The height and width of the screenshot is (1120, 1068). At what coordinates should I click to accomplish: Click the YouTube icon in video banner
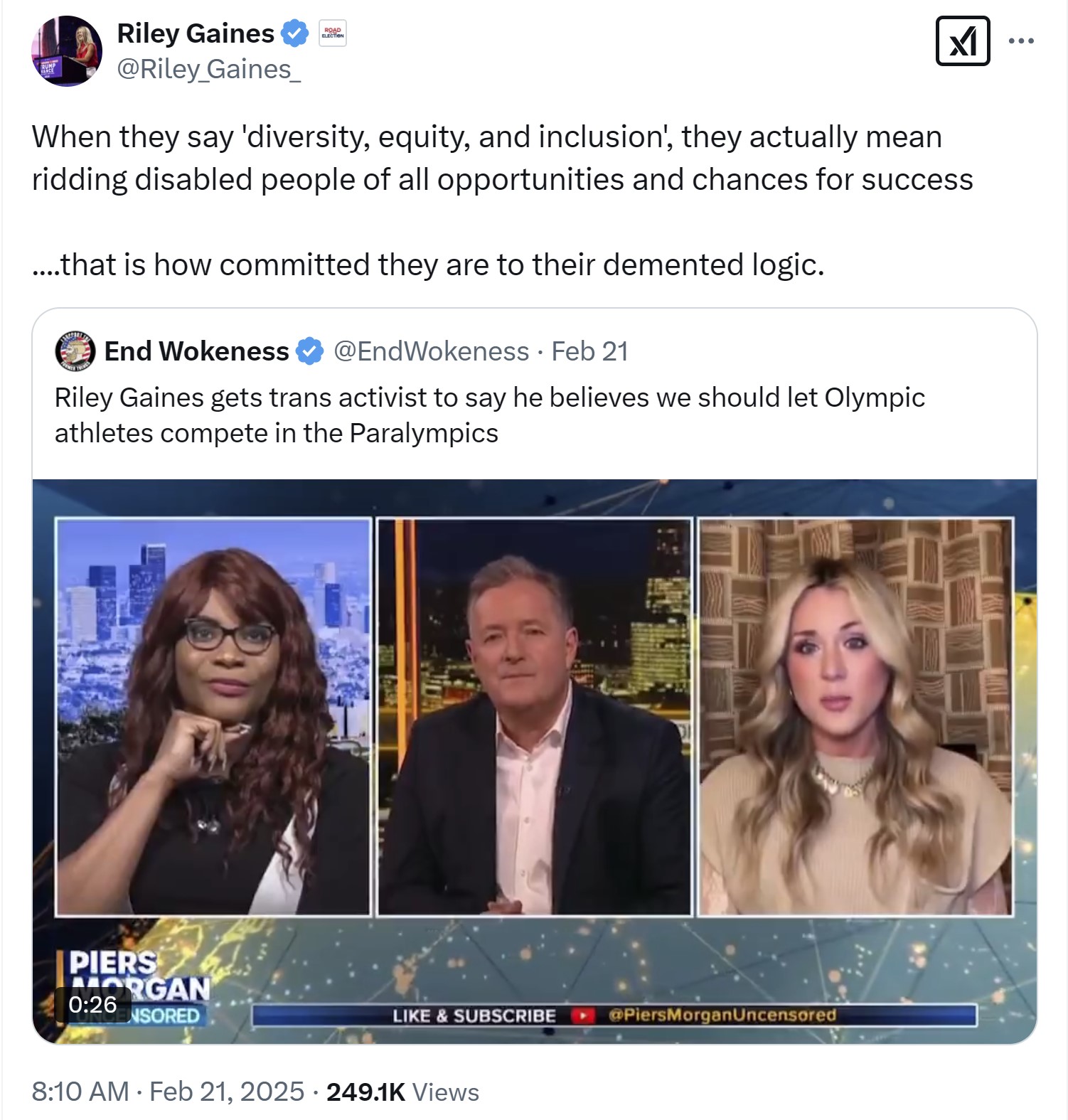(x=583, y=1015)
